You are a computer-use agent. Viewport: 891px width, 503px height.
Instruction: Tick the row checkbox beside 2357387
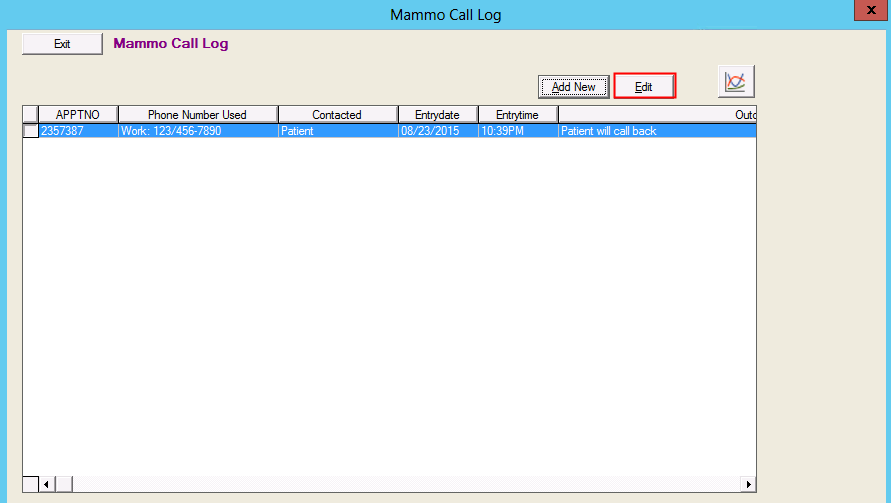(31, 131)
